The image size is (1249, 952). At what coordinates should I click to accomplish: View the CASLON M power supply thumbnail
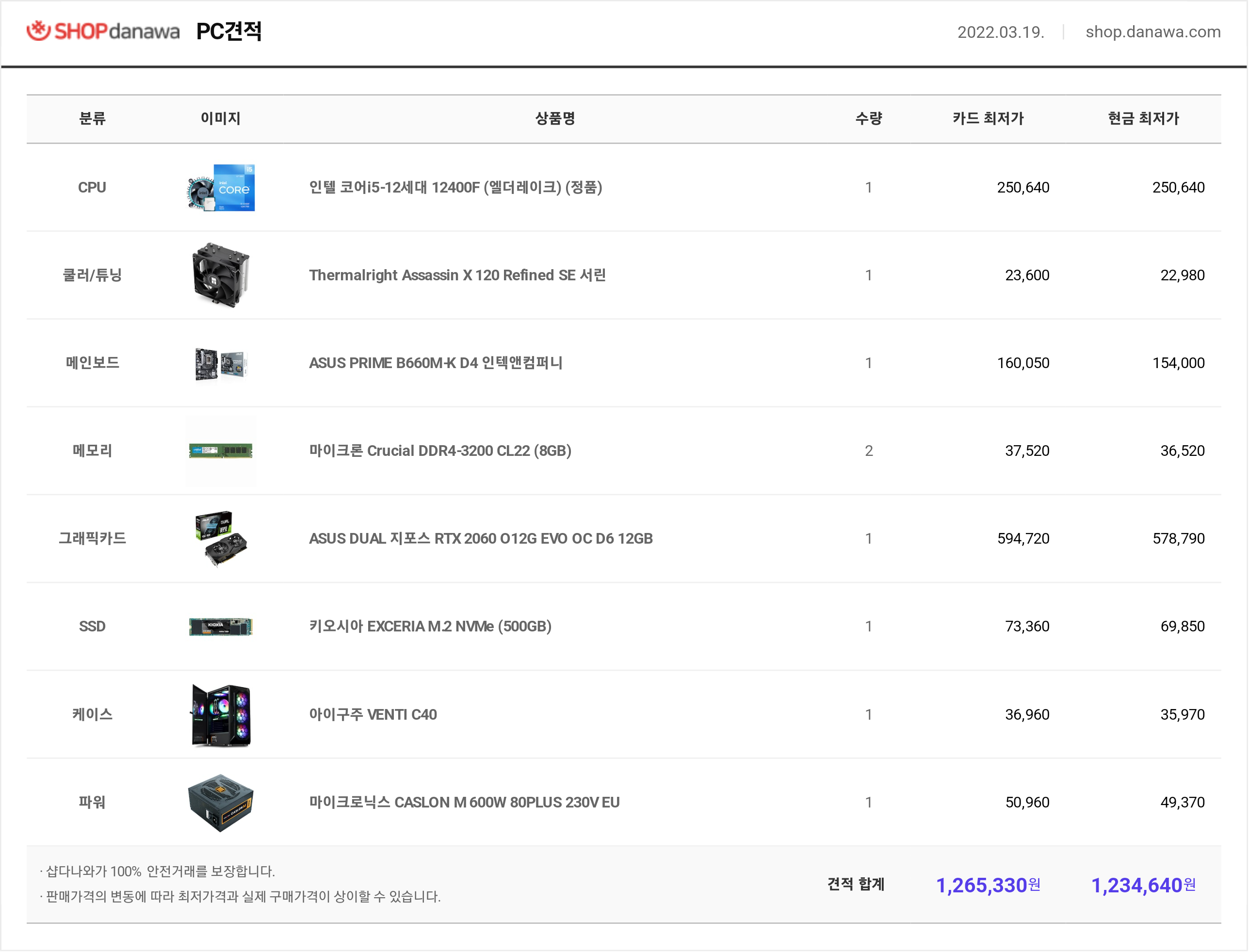click(x=221, y=803)
